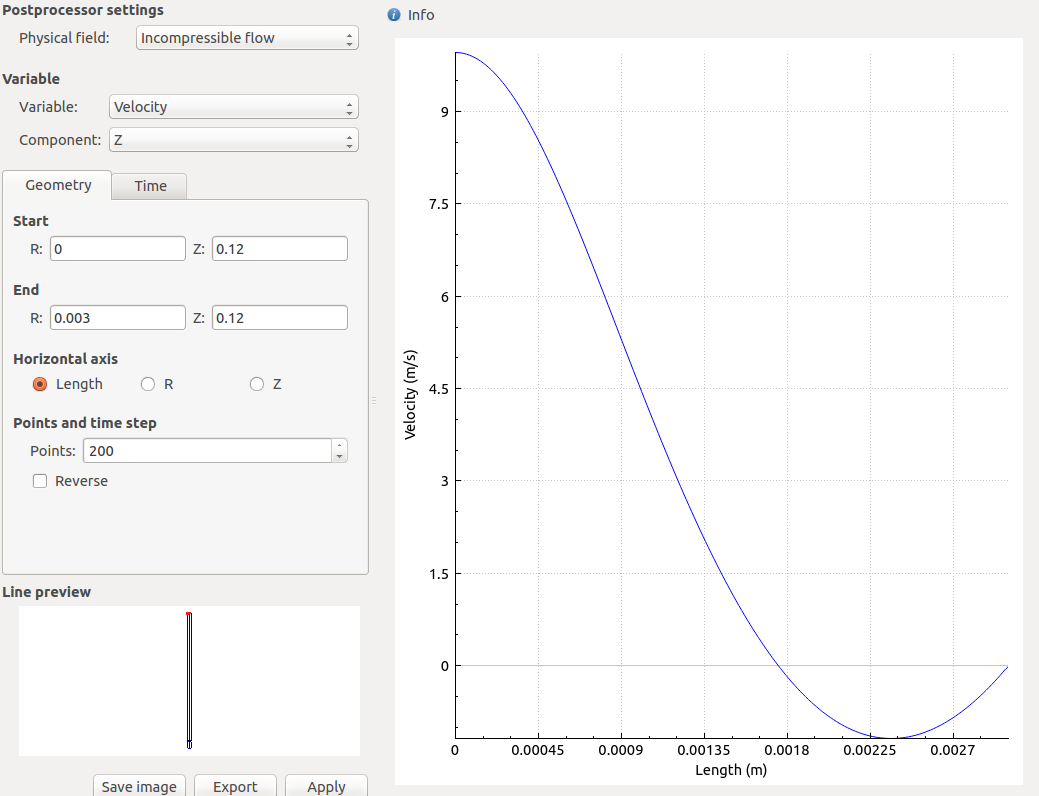Switch to the Geometry tab
The height and width of the screenshot is (796, 1039).
click(x=58, y=185)
